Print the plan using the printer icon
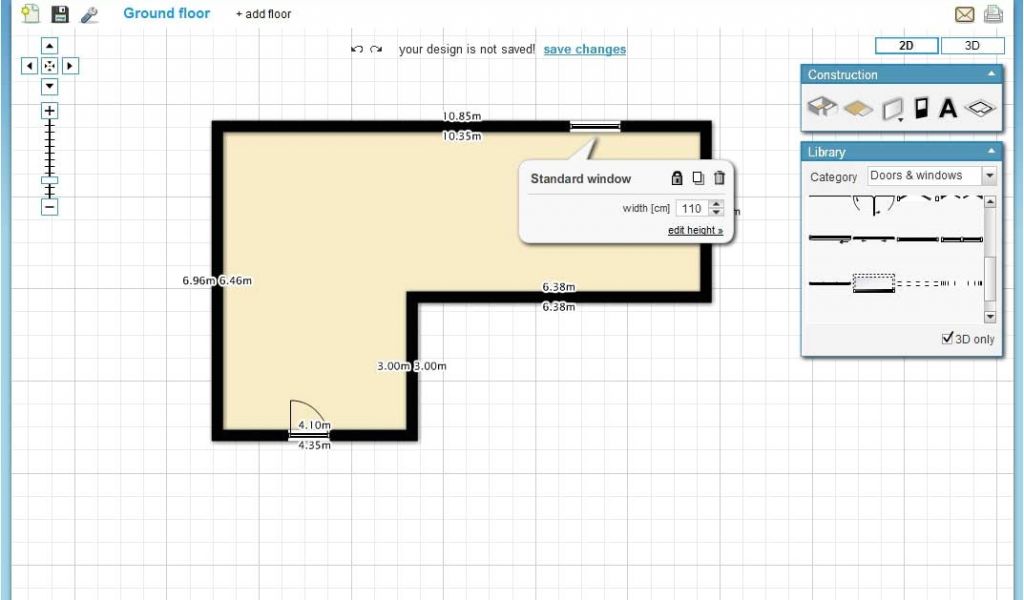Screen dimensions: 1024x600 tap(992, 14)
